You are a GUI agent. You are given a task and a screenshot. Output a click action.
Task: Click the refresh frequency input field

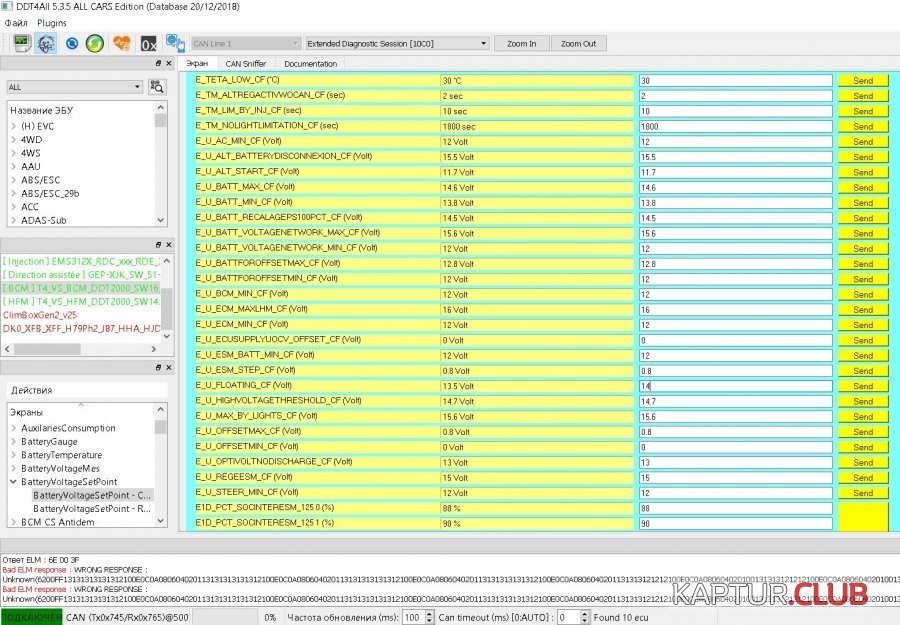414,618
